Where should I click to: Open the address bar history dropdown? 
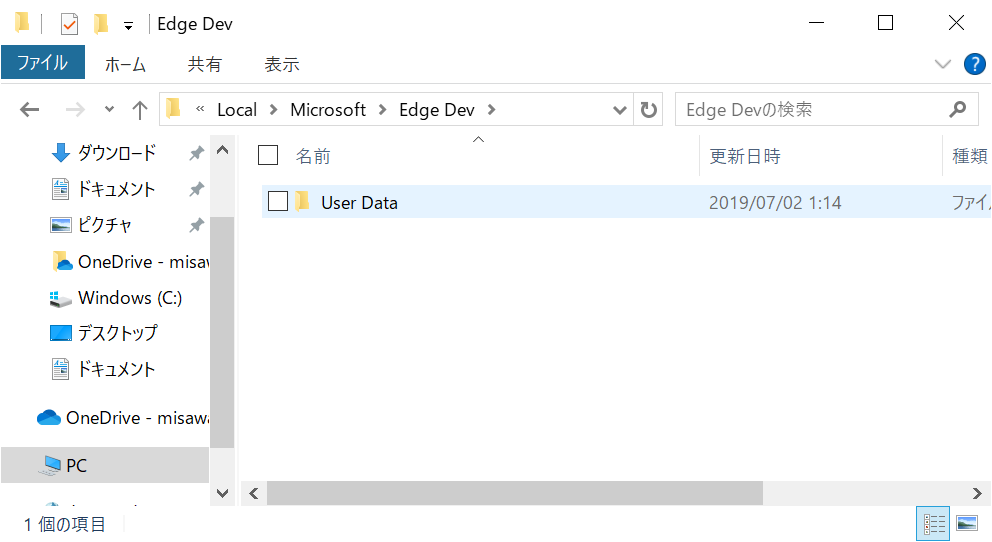(619, 110)
